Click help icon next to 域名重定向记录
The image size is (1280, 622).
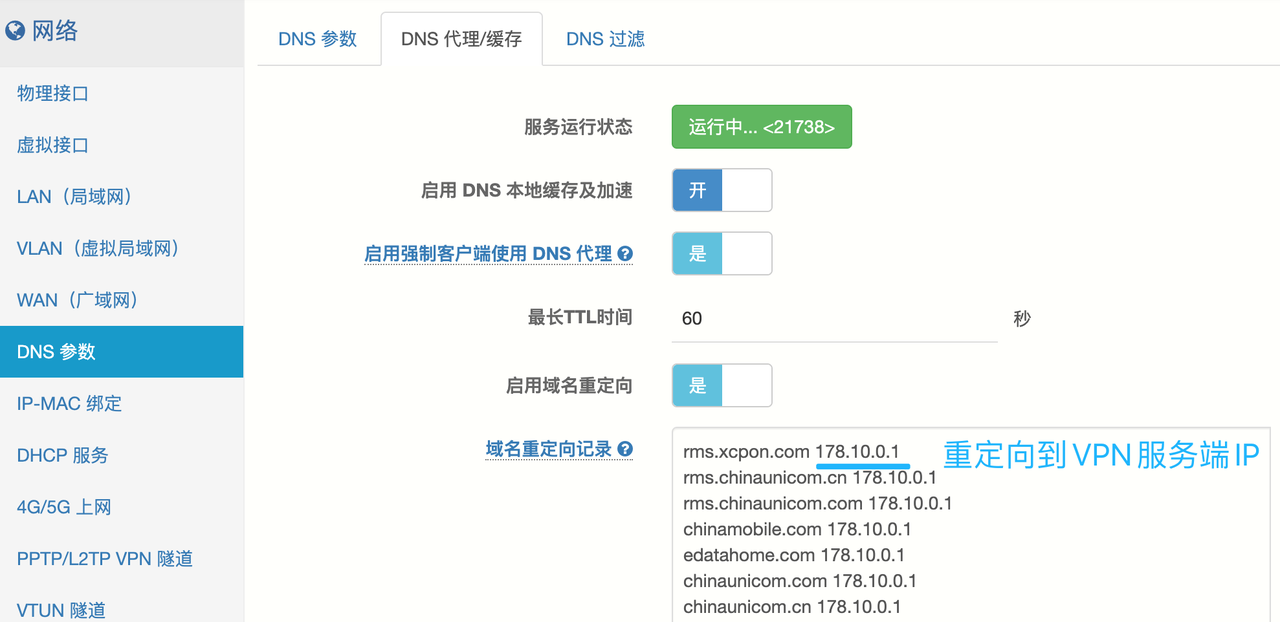(625, 449)
